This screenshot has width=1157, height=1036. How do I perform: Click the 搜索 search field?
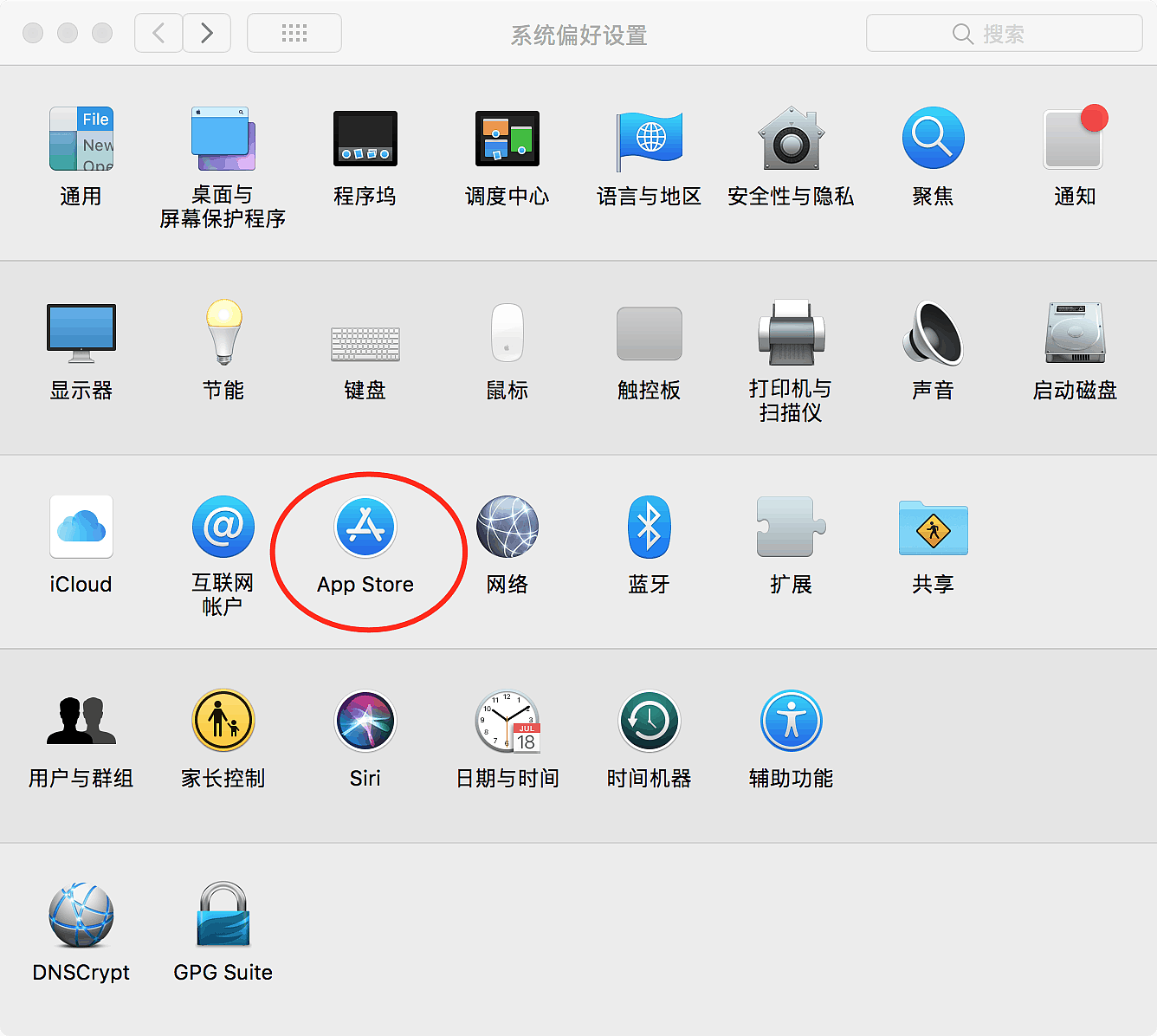coord(1004,34)
